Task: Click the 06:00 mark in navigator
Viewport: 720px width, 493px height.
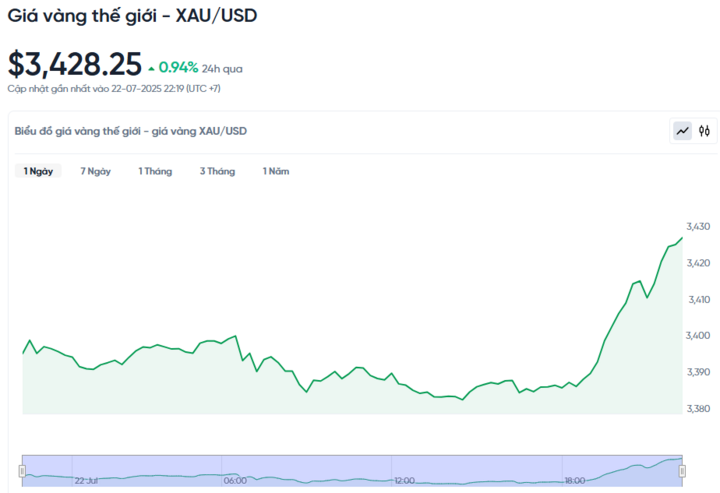Action: pyautogui.click(x=235, y=481)
